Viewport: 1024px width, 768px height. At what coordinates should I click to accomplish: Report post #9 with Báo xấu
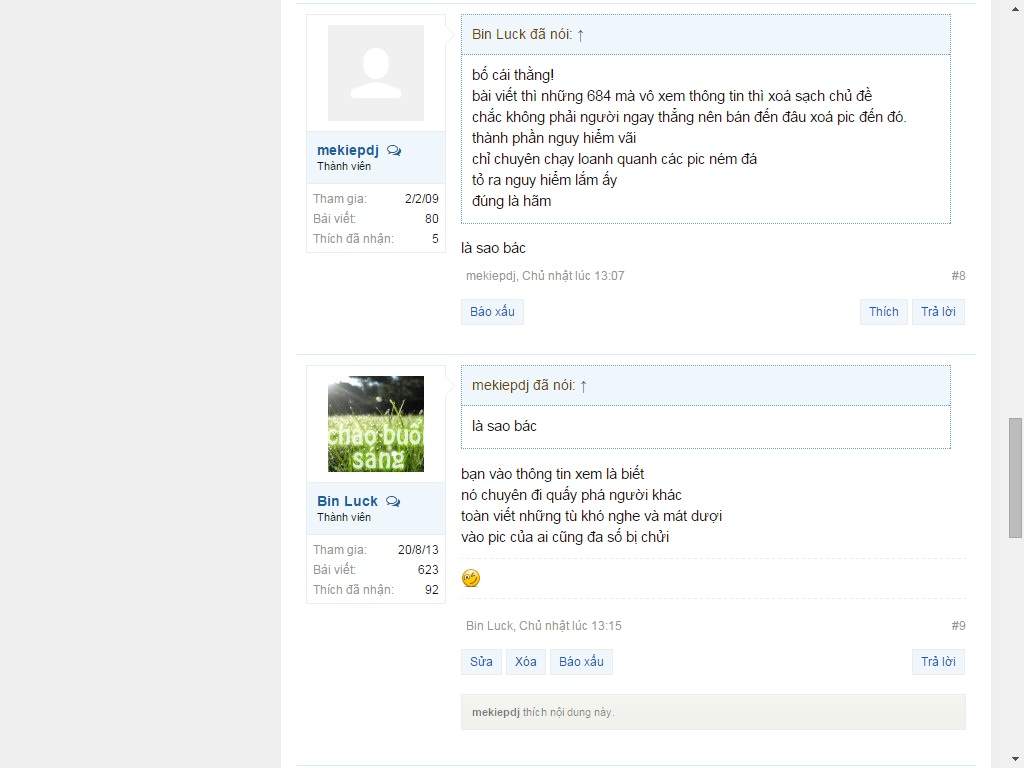click(581, 662)
